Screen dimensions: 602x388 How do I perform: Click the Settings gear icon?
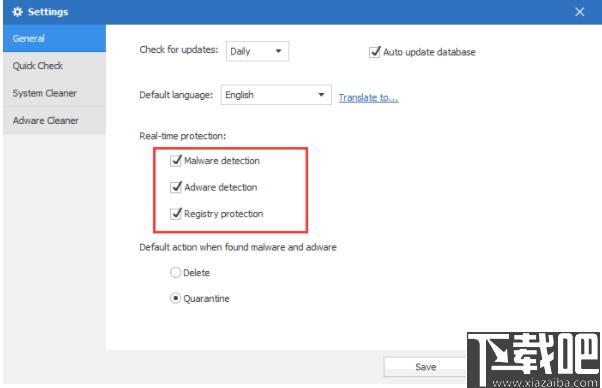point(17,12)
